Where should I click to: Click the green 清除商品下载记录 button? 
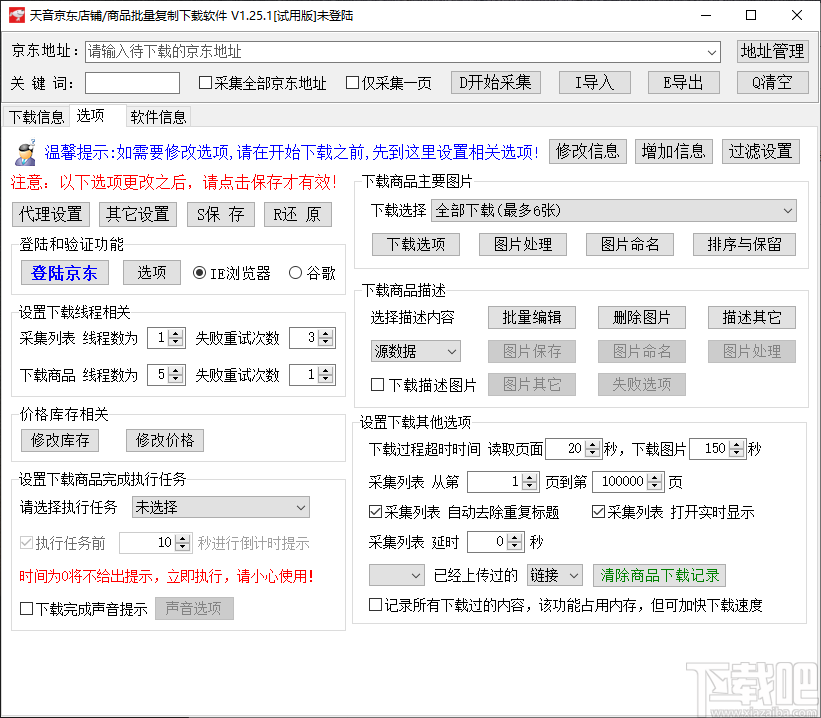659,575
